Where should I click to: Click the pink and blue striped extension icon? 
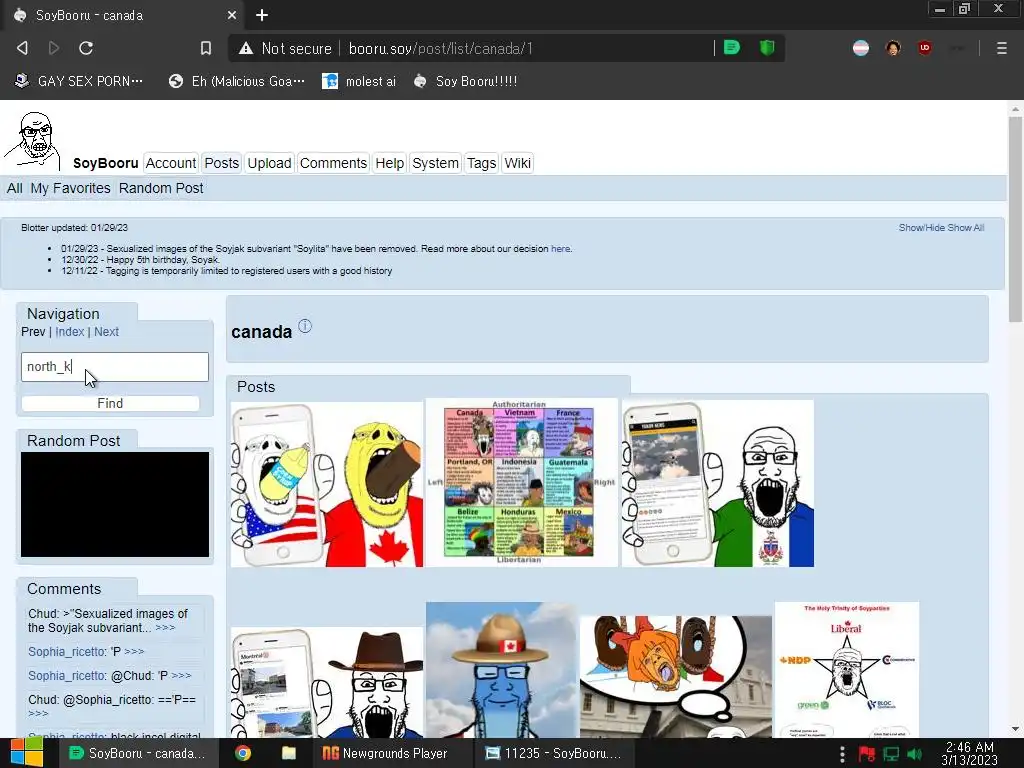tap(861, 48)
